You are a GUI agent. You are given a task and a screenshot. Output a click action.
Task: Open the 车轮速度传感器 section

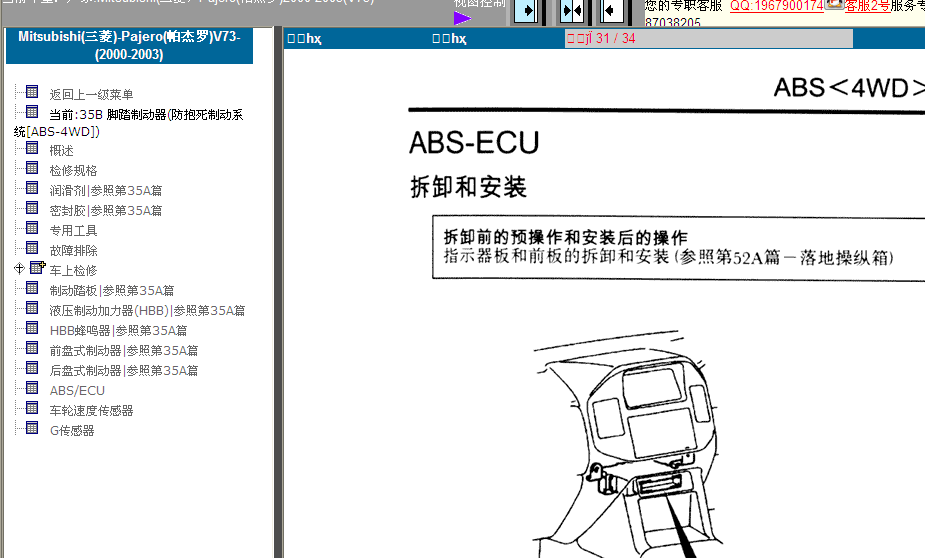coord(91,411)
